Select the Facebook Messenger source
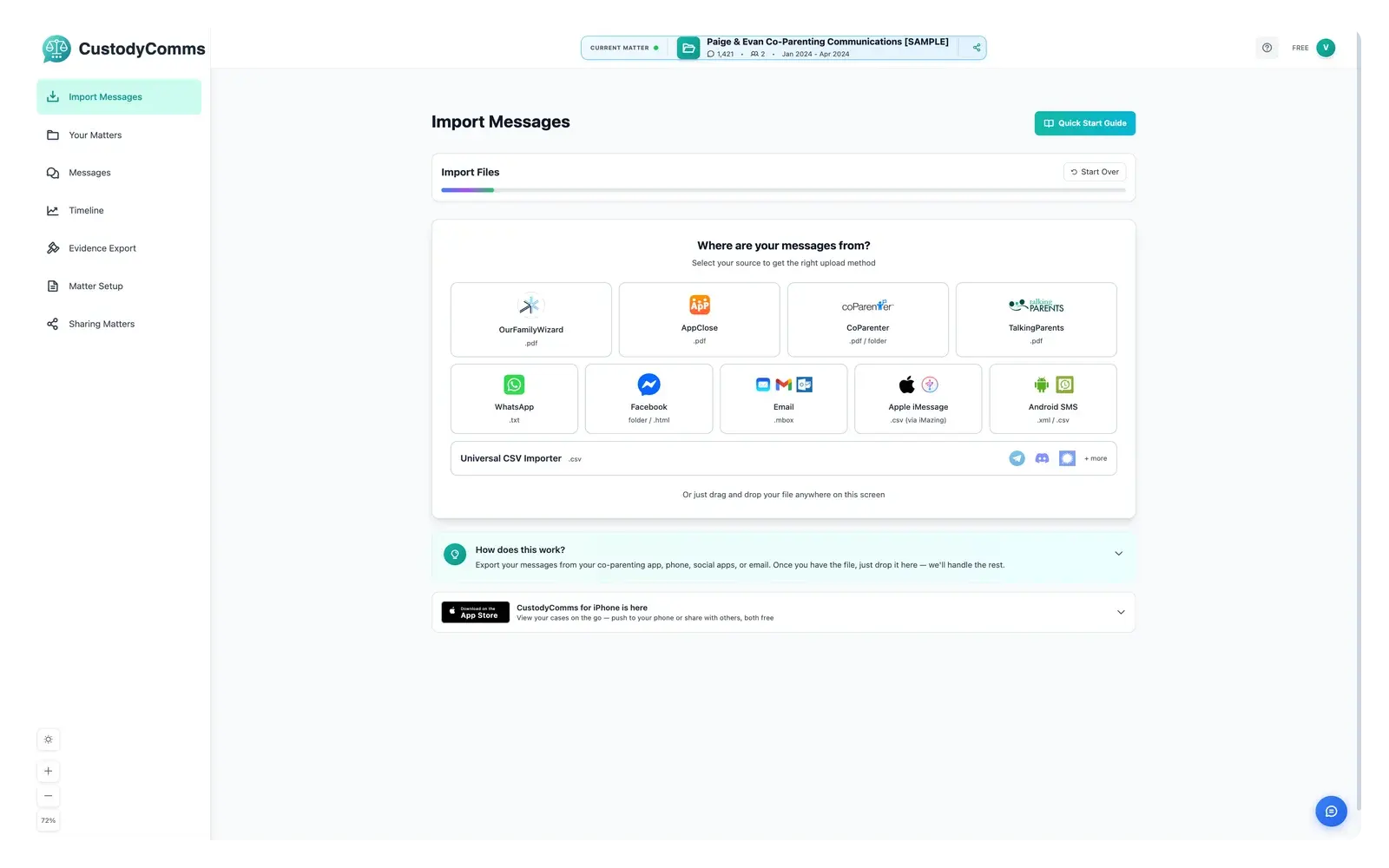Image resolution: width=1389 pixels, height=868 pixels. pyautogui.click(x=649, y=398)
